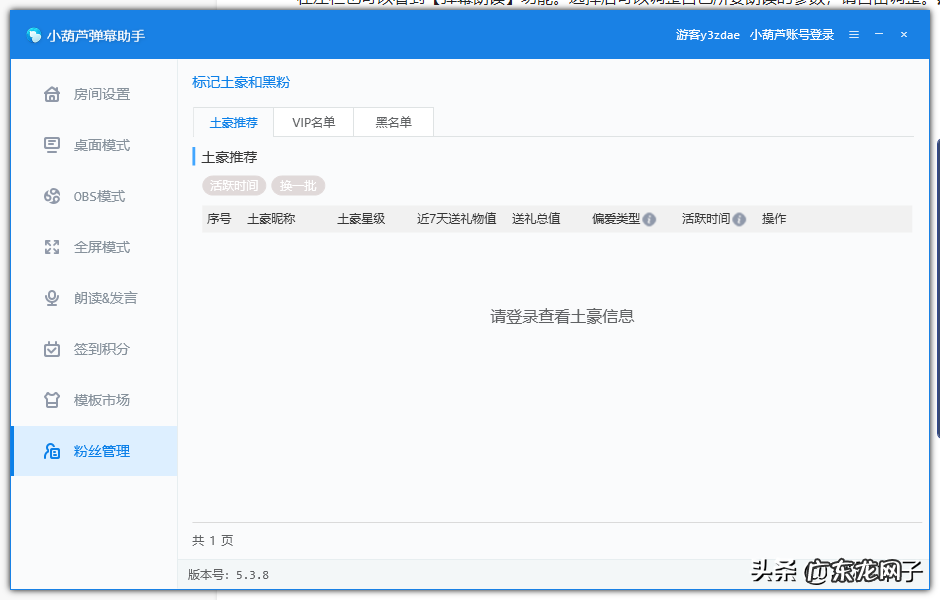Switch to OBS模式 using its icon
The height and width of the screenshot is (600, 940).
(x=53, y=196)
